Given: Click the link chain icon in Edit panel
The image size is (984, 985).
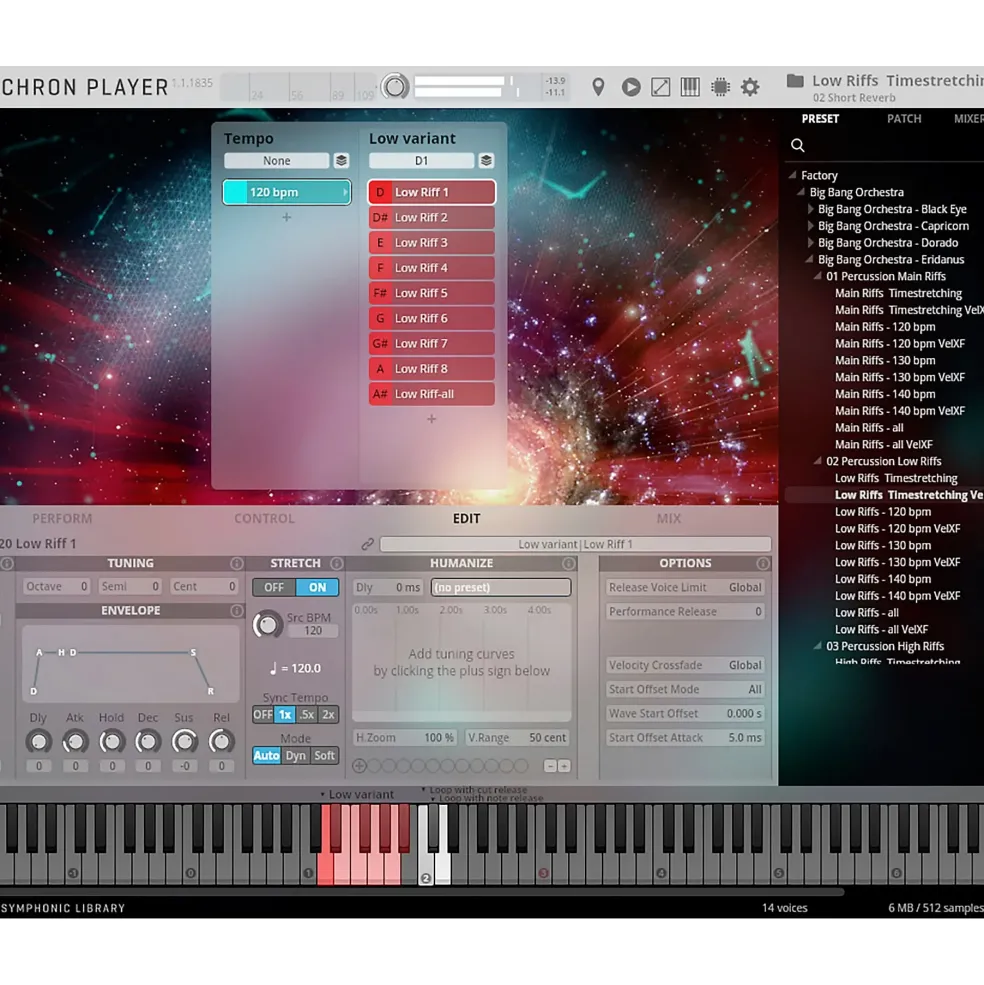Looking at the screenshot, I should point(368,544).
